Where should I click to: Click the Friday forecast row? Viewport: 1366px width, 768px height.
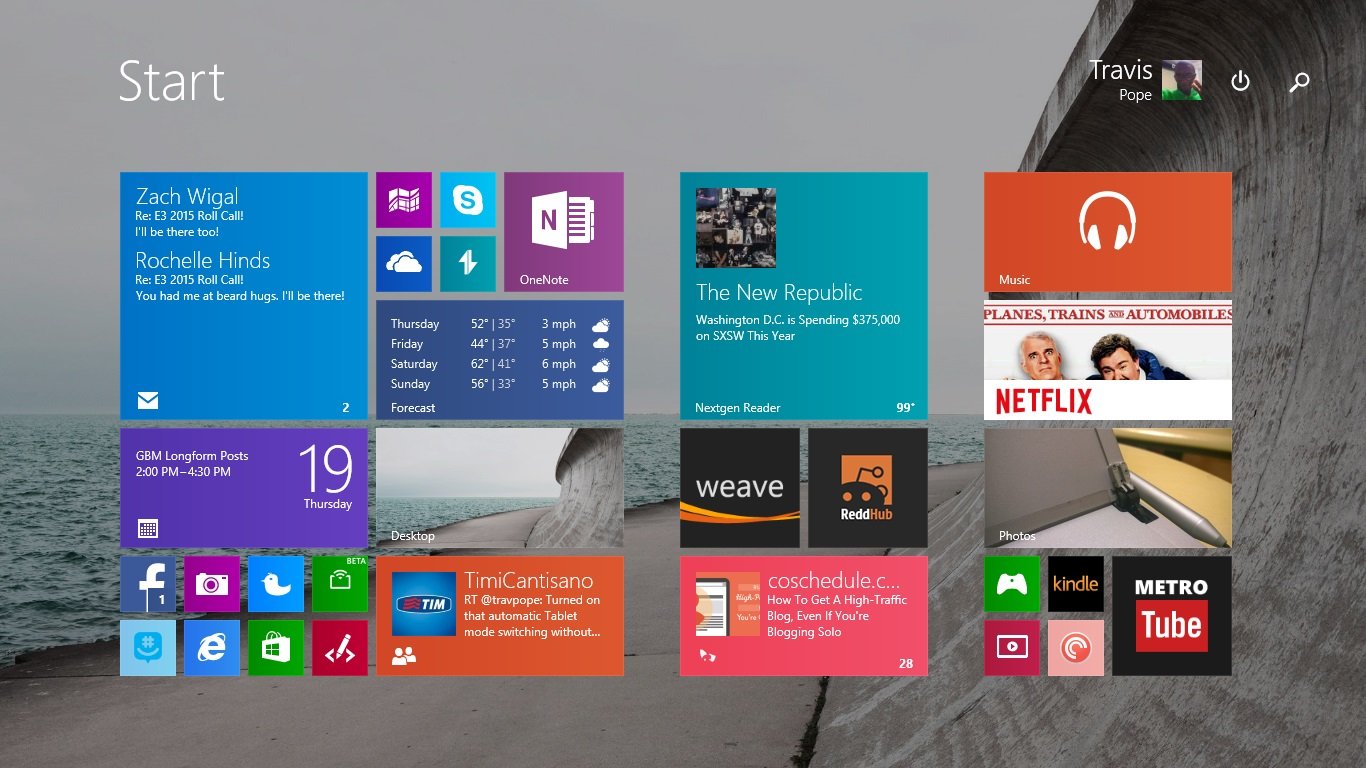coord(500,344)
